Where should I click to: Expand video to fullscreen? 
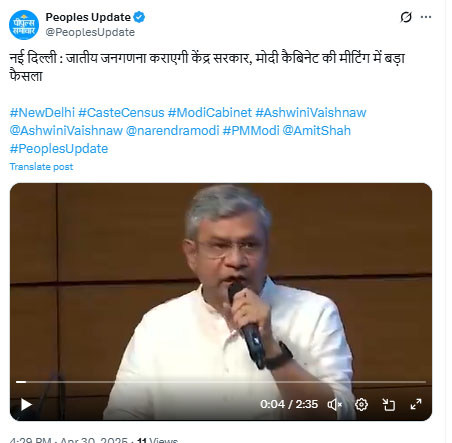point(416,405)
